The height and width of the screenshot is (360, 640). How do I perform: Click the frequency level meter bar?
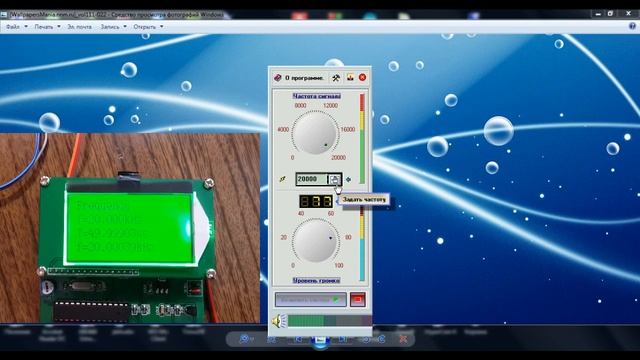click(x=362, y=139)
